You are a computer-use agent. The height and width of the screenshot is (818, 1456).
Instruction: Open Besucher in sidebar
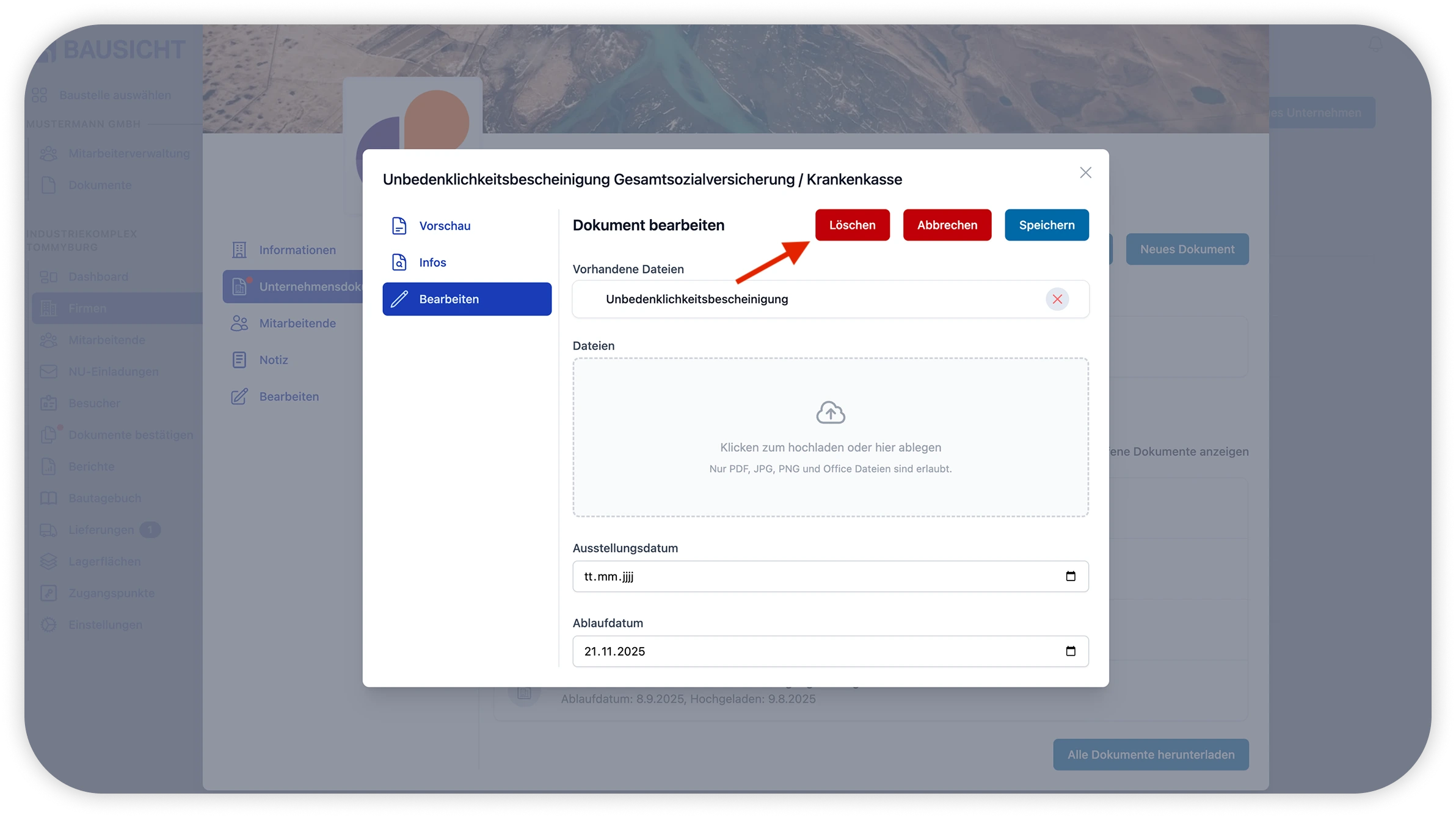coord(94,404)
